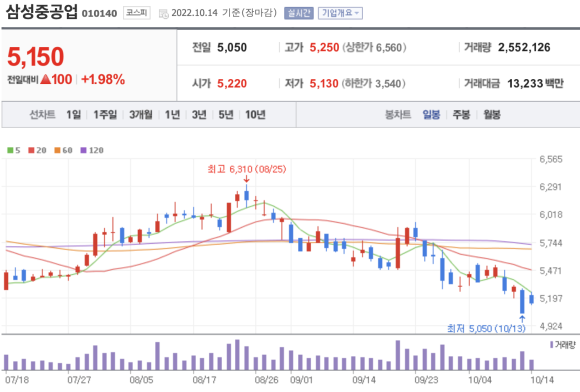Click the red up-triangle change icon
The width and height of the screenshot is (580, 392).
(45, 79)
